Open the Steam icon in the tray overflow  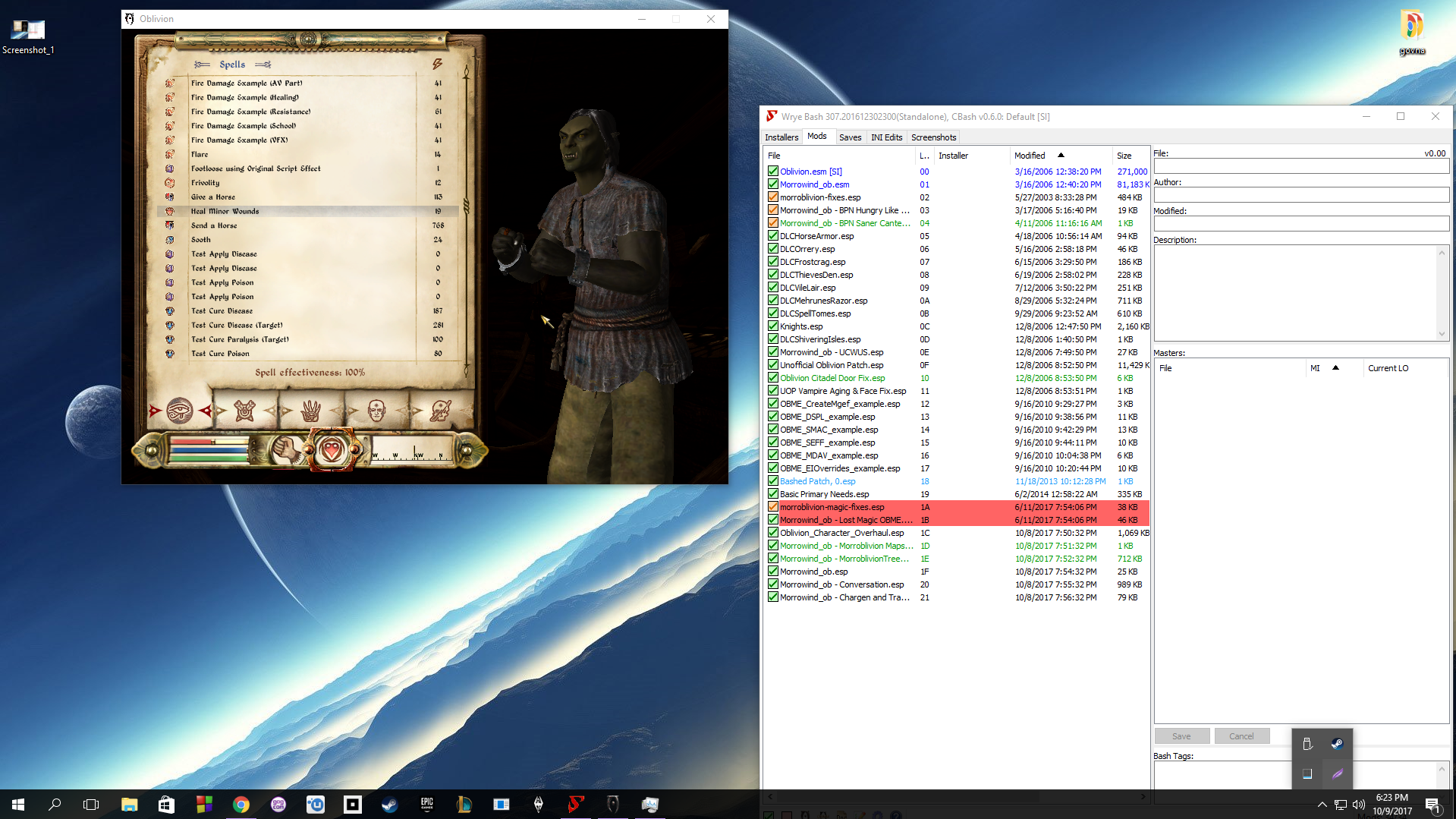[x=1337, y=744]
